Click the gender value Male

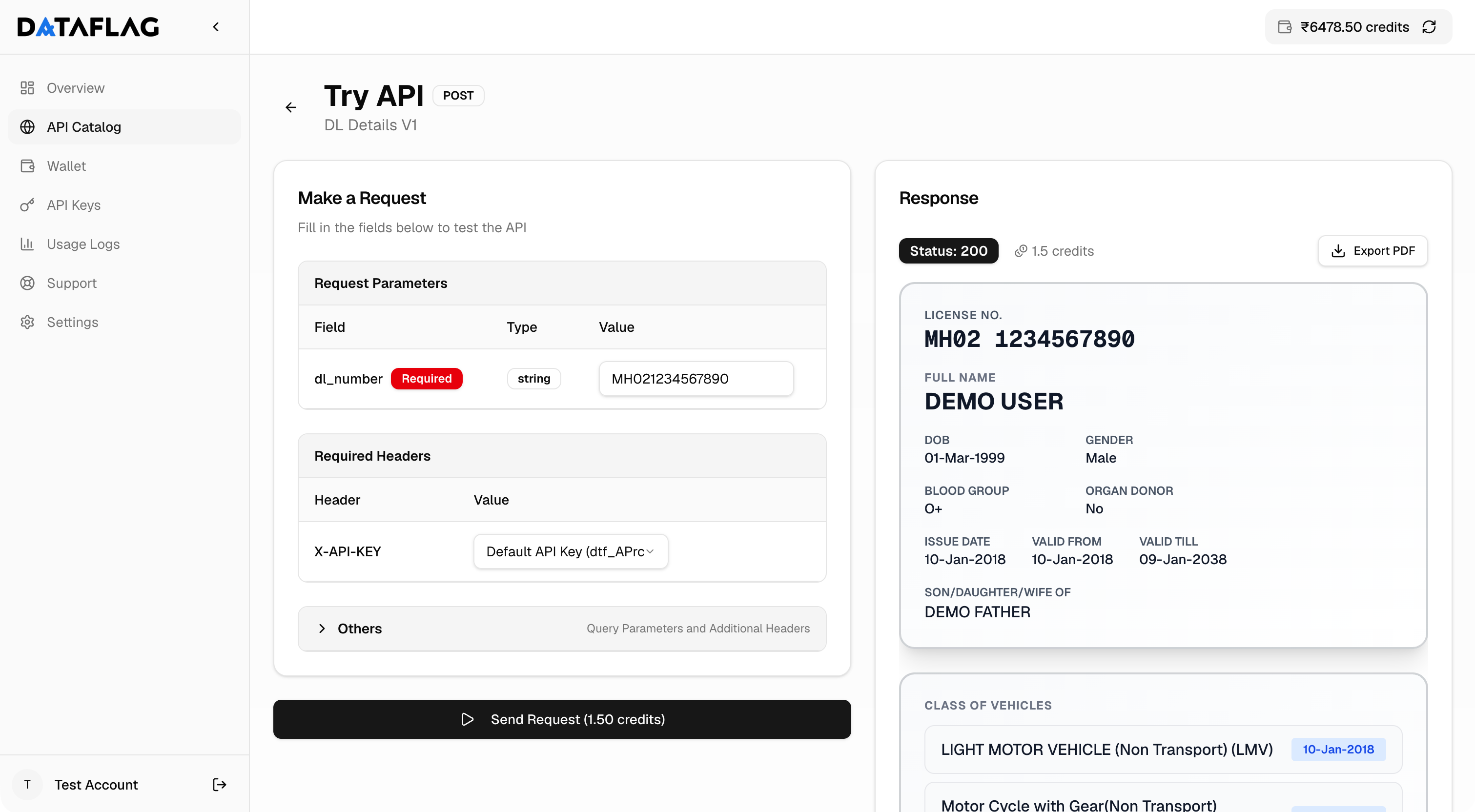pyautogui.click(x=1101, y=458)
